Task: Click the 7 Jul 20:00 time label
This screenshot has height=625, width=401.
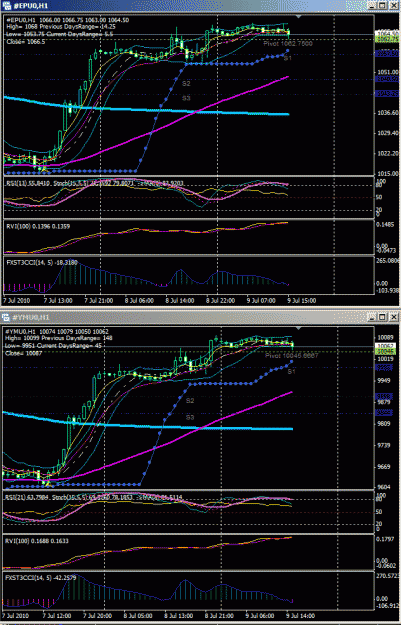Action: point(98,616)
